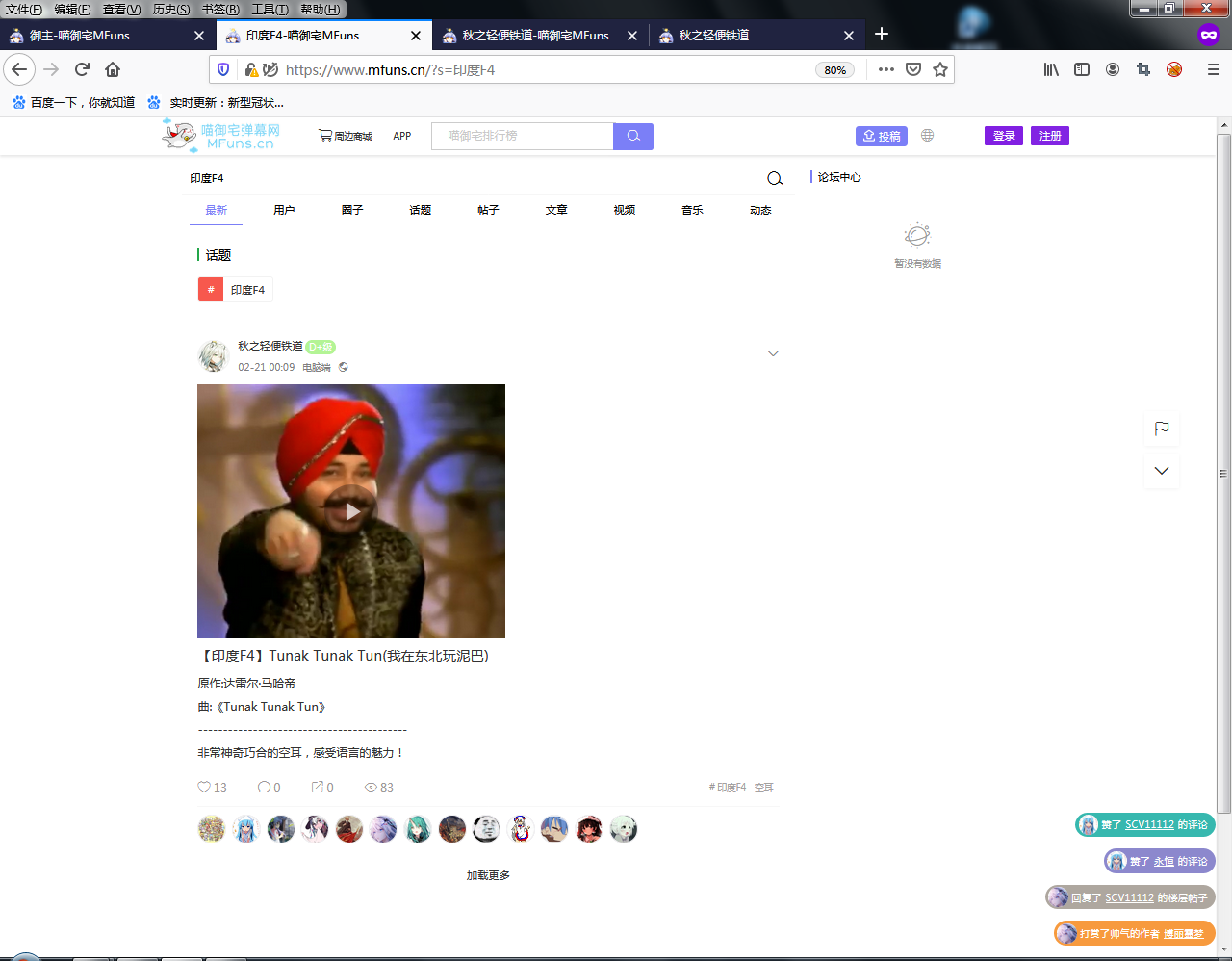The width and height of the screenshot is (1232, 961).
Task: Reload the page with the refresh button
Action: click(82, 69)
